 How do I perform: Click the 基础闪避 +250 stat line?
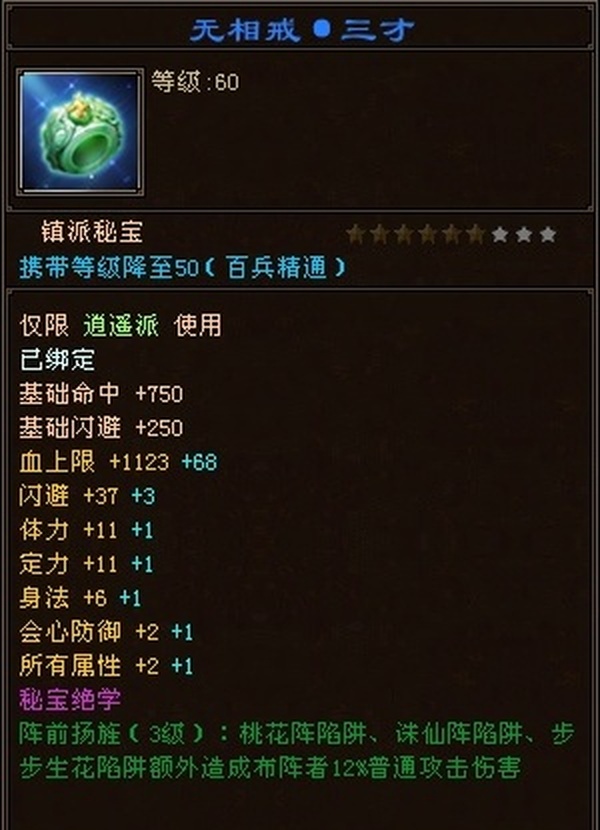click(101, 428)
